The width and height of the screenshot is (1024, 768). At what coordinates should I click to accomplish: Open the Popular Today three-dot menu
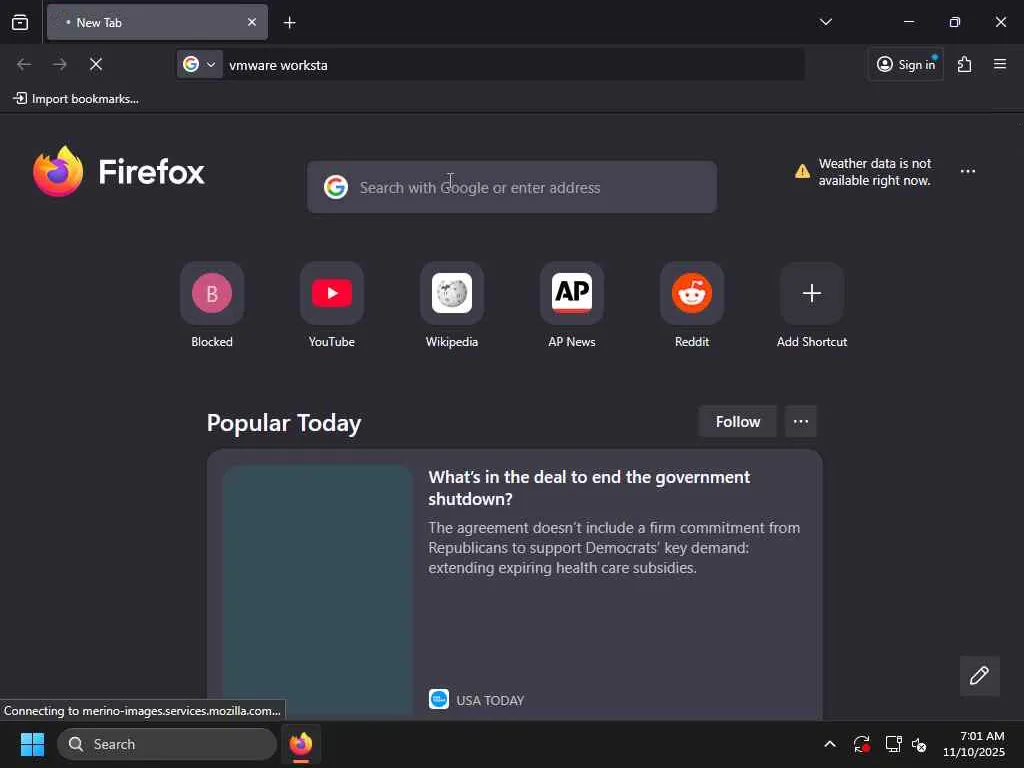coord(801,422)
